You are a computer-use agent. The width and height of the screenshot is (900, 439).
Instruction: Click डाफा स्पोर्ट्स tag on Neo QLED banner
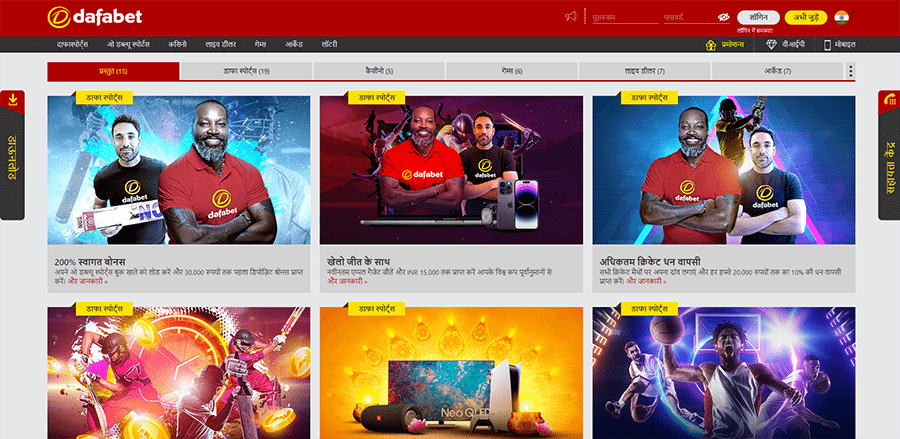click(x=377, y=309)
